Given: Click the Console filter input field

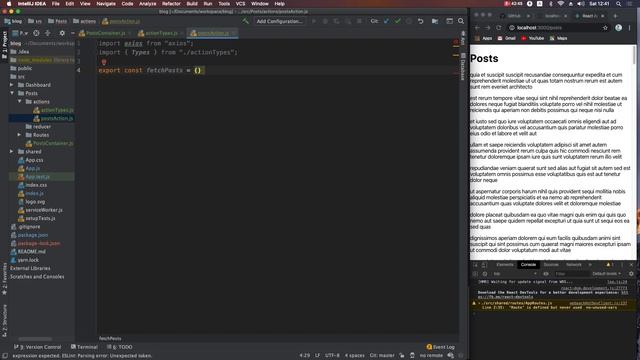Looking at the screenshot, I should coord(571,274).
